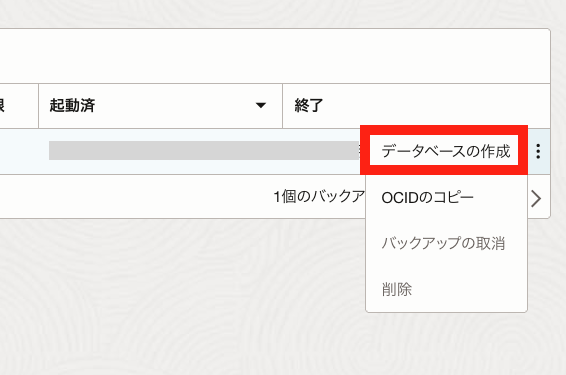The height and width of the screenshot is (375, 566).
Task: Click the sort arrow in 起動済 column
Action: [261, 105]
